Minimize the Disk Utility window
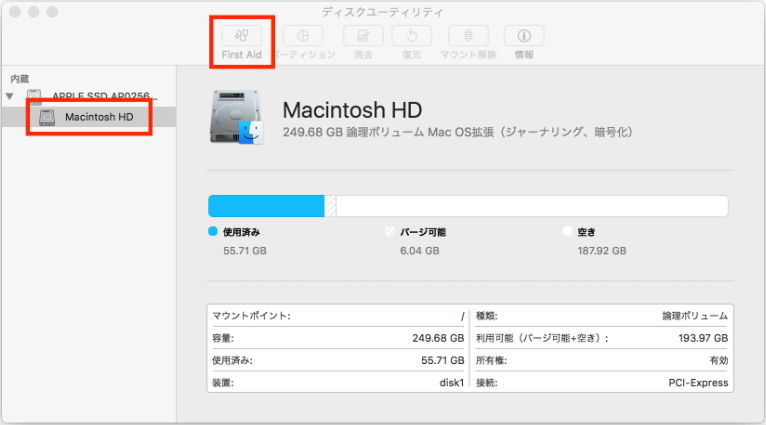766x425 pixels. [33, 12]
